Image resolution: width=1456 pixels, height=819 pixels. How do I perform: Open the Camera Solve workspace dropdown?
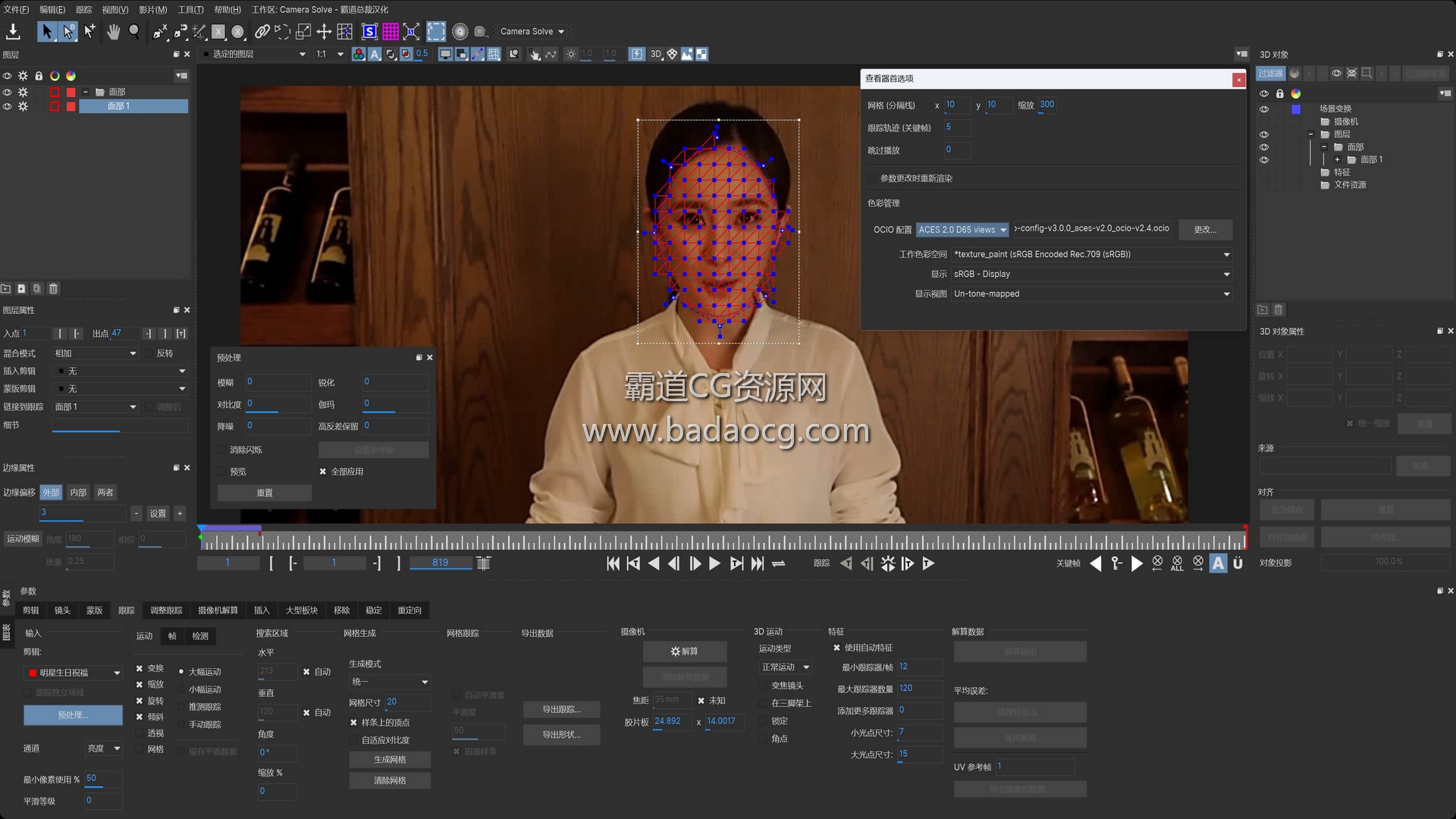coord(532,32)
